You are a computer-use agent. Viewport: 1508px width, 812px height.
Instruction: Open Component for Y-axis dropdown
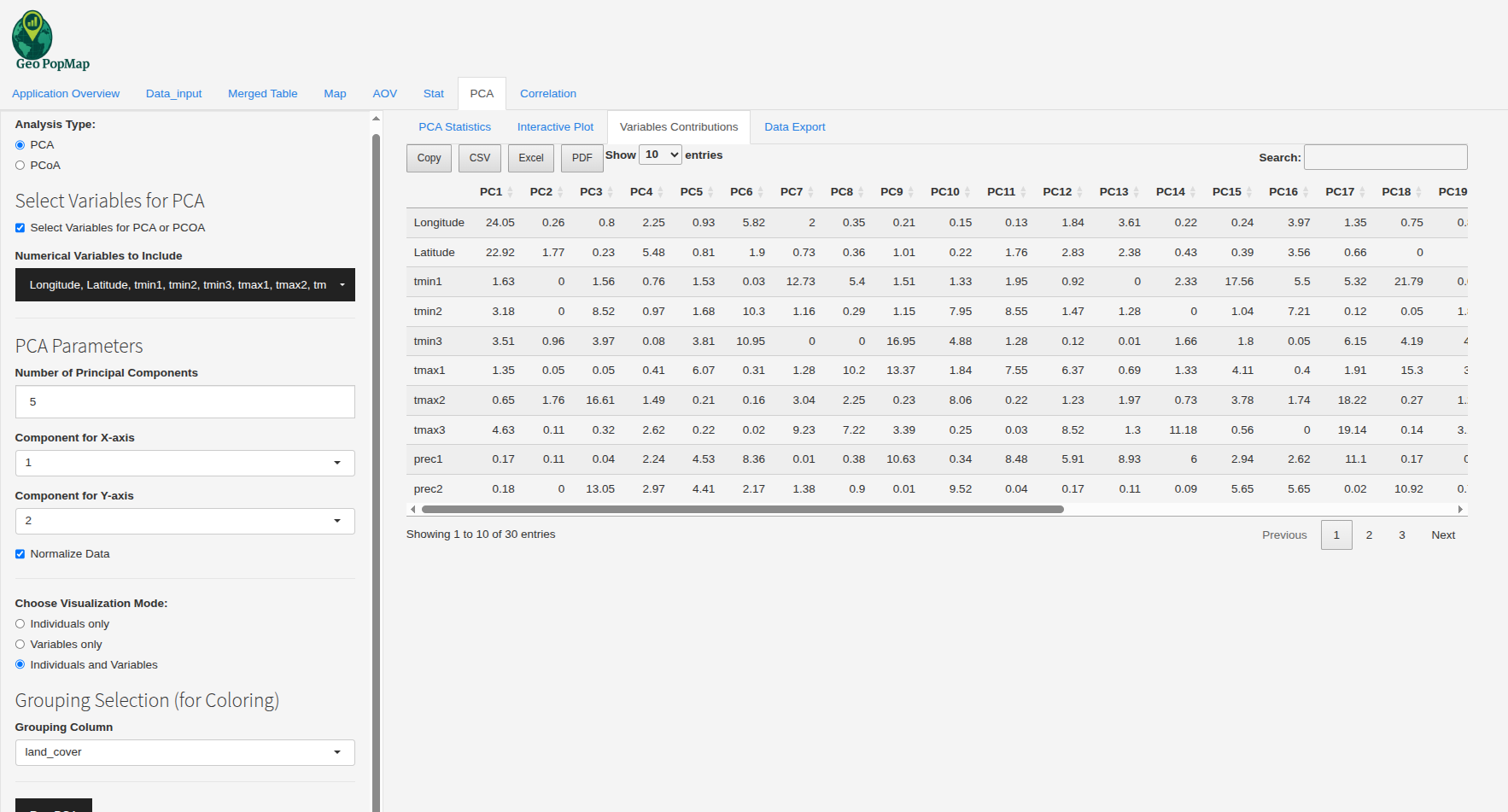click(x=185, y=521)
